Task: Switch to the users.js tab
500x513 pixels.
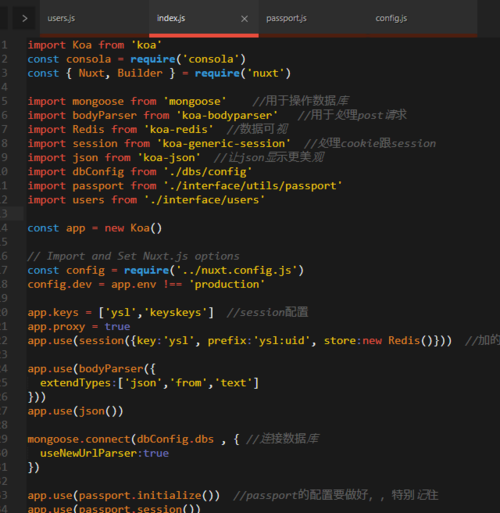Action: point(61,18)
